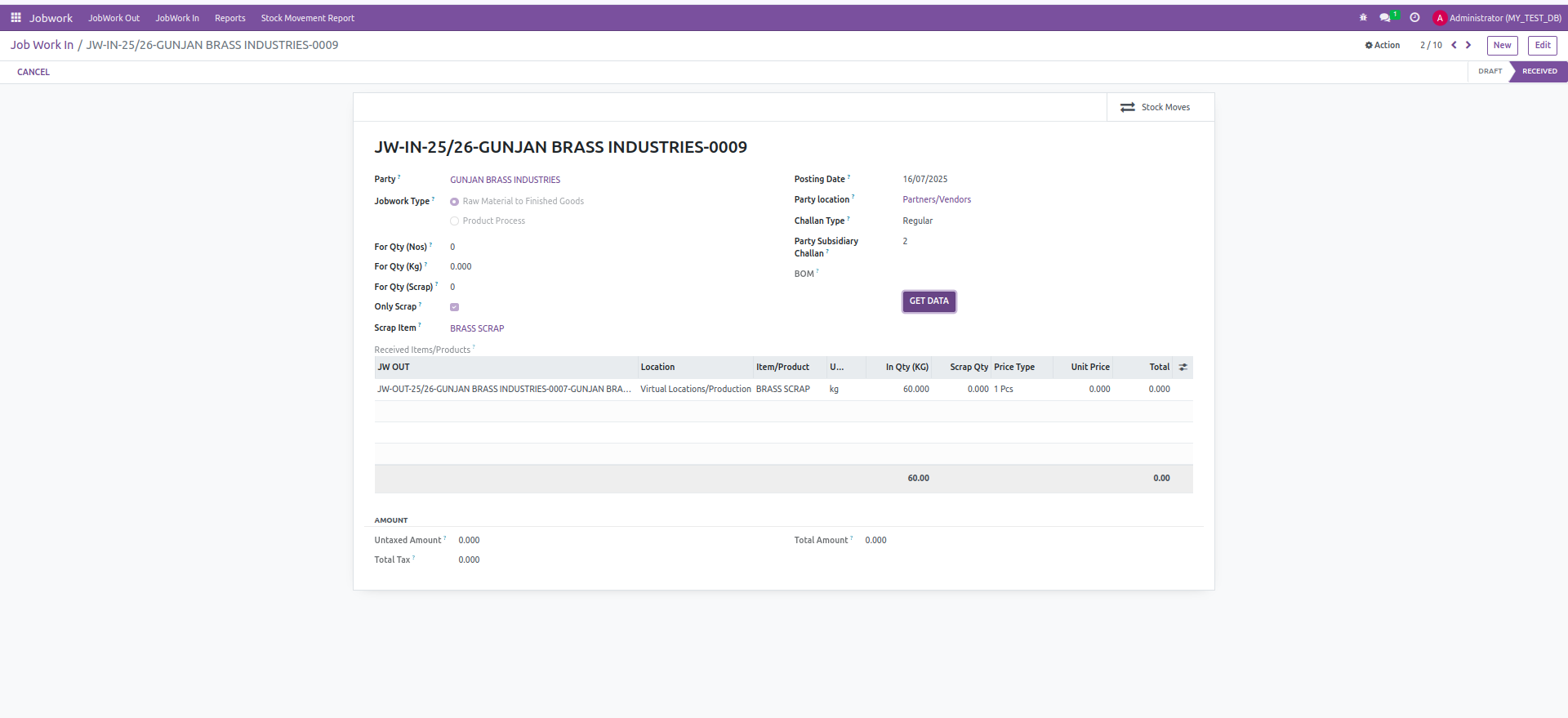
Task: Go to next record arrow
Action: coord(1468,46)
